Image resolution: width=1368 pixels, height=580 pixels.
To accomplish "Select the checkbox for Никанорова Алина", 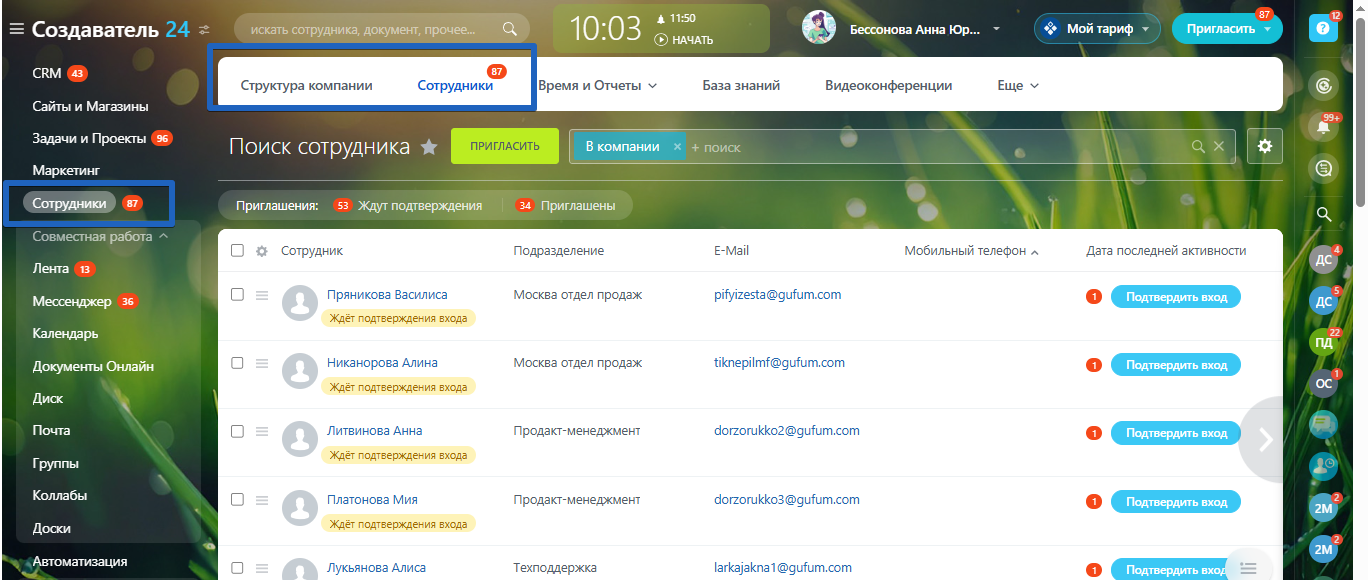I will tap(237, 363).
